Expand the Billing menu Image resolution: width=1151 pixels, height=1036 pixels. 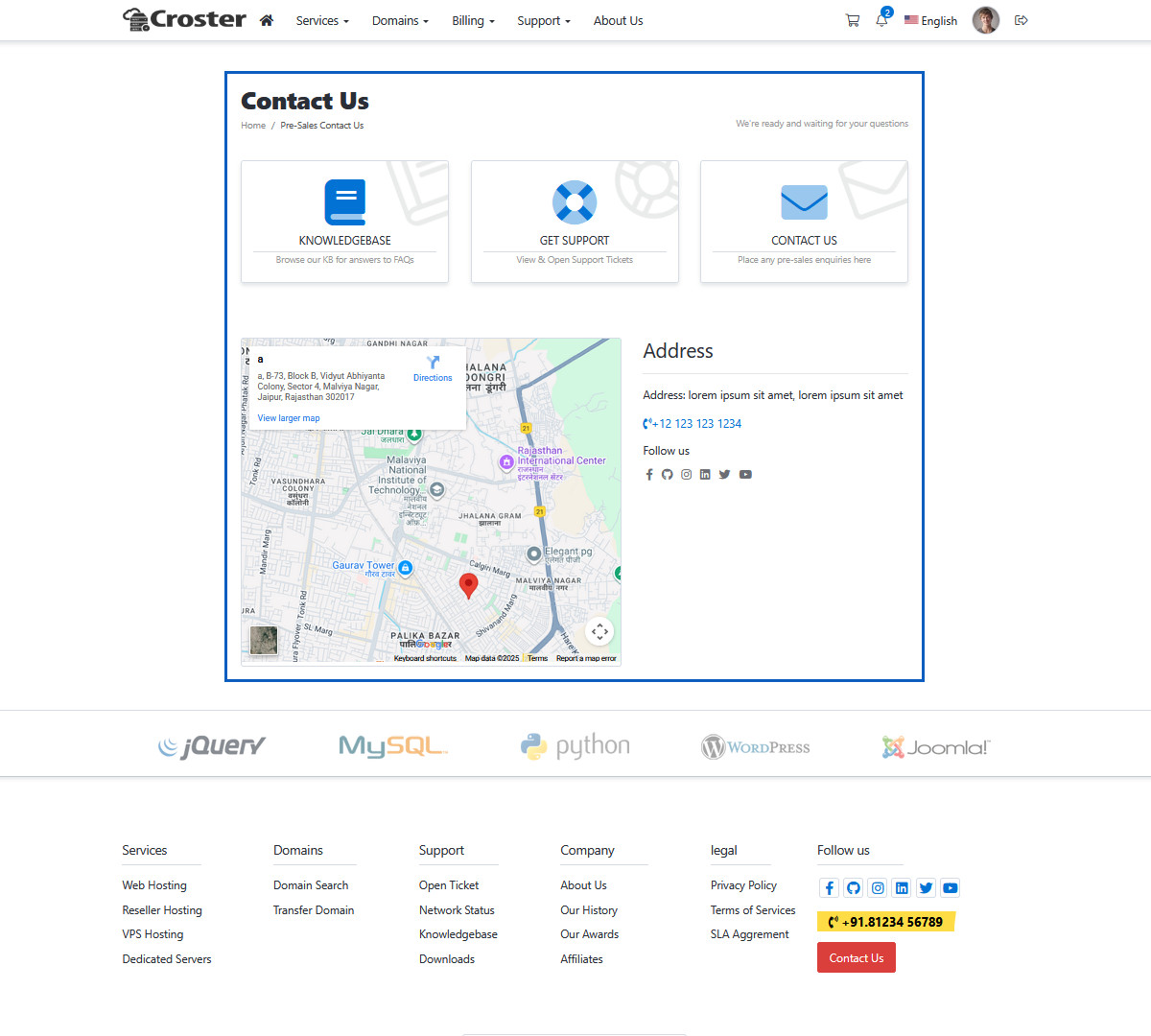pos(473,20)
